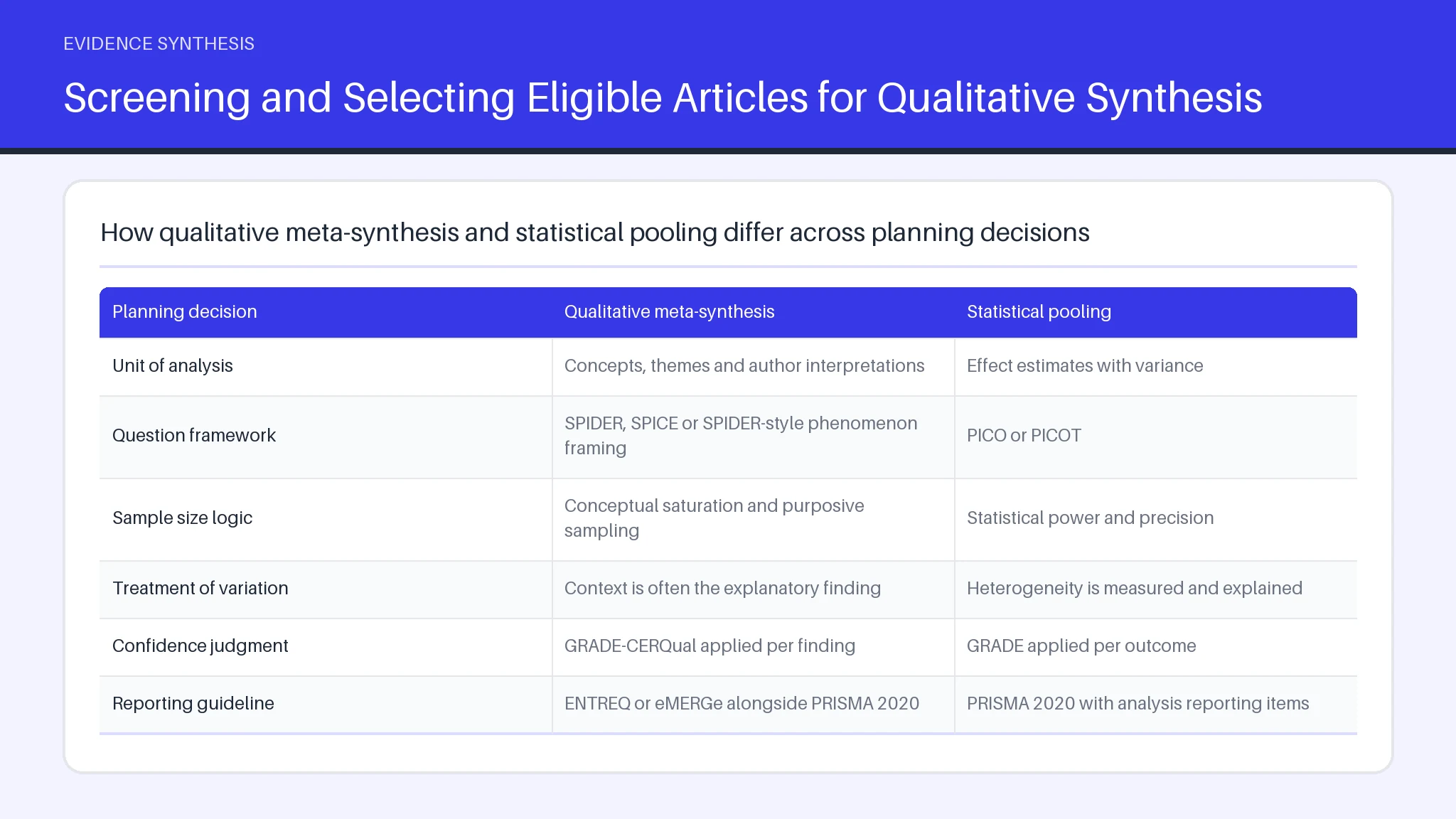
Task: Select the table subtitle about planning decisions
Action: (x=595, y=232)
